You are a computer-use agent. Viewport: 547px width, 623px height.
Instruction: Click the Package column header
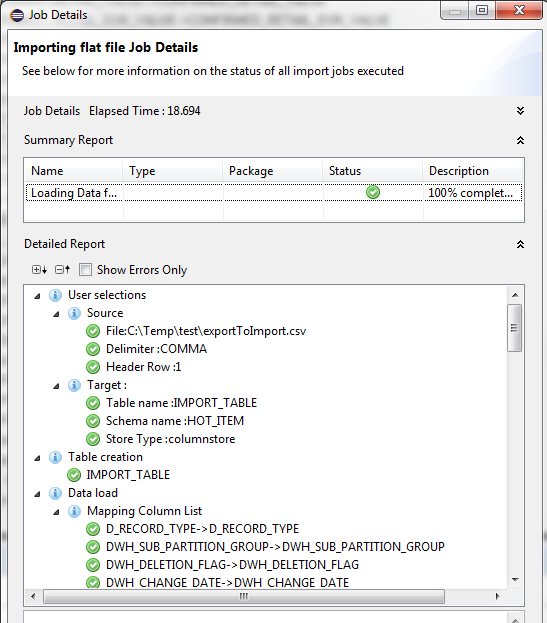[273, 171]
